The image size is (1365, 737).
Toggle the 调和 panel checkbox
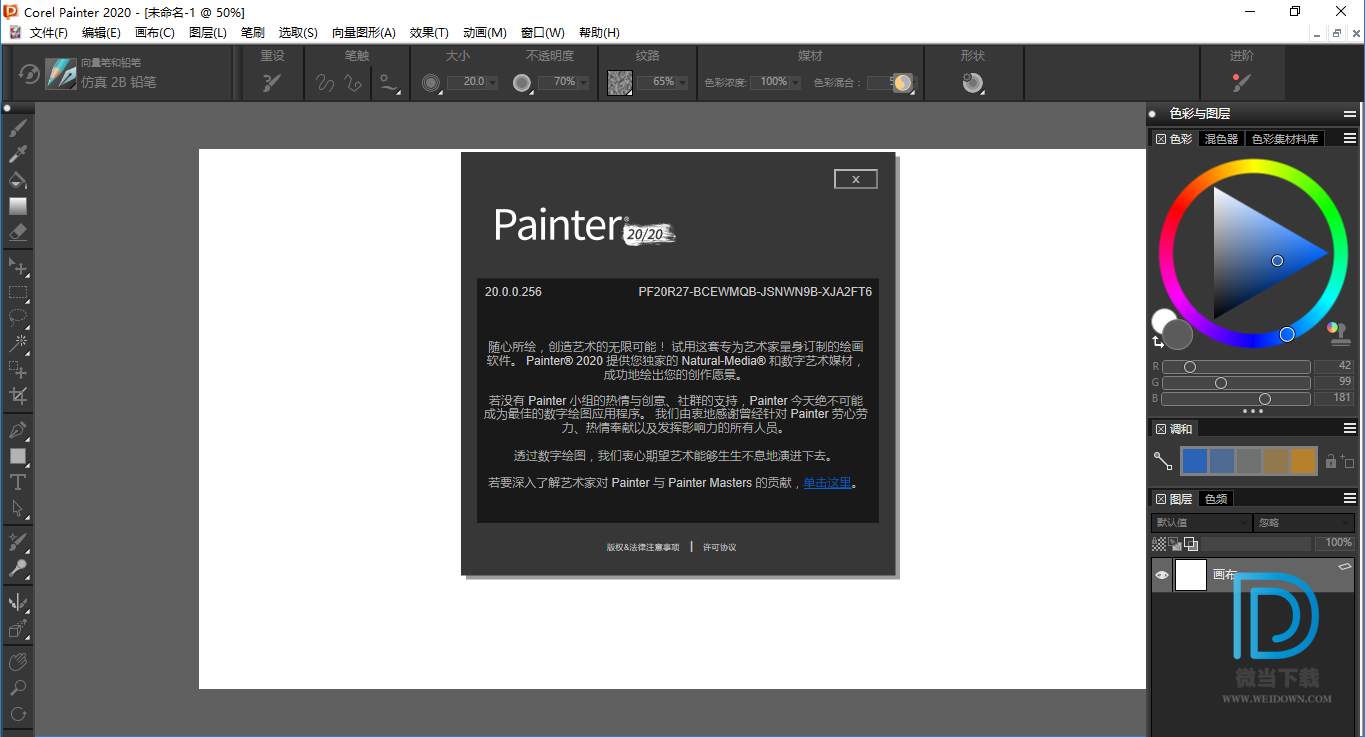[x=1161, y=429]
